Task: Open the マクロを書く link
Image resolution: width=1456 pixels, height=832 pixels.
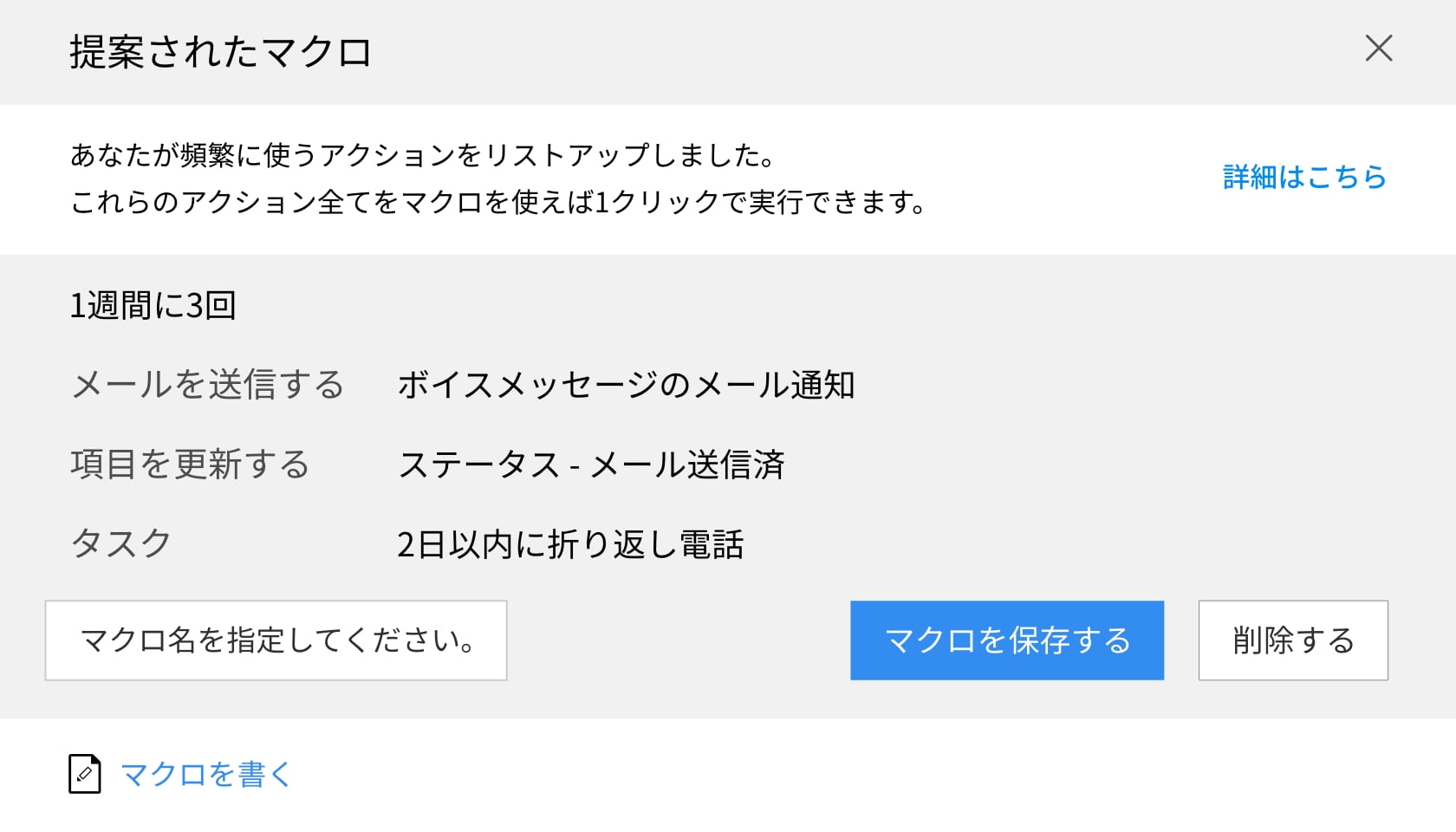Action: pyautogui.click(x=206, y=774)
